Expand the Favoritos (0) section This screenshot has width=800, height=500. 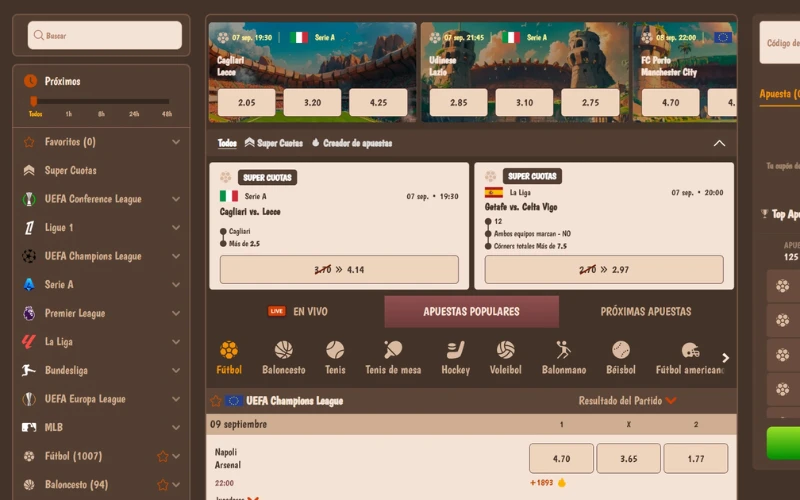point(176,142)
